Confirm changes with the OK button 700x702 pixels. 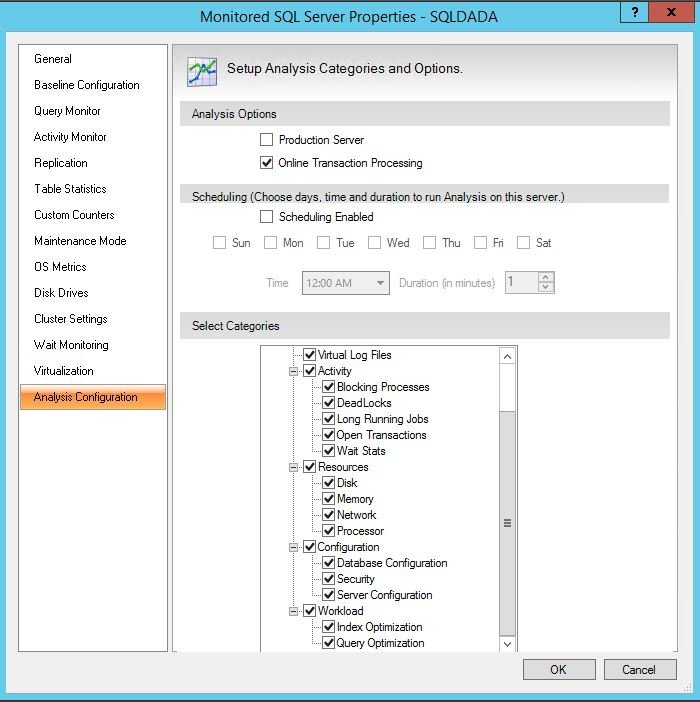point(559,669)
